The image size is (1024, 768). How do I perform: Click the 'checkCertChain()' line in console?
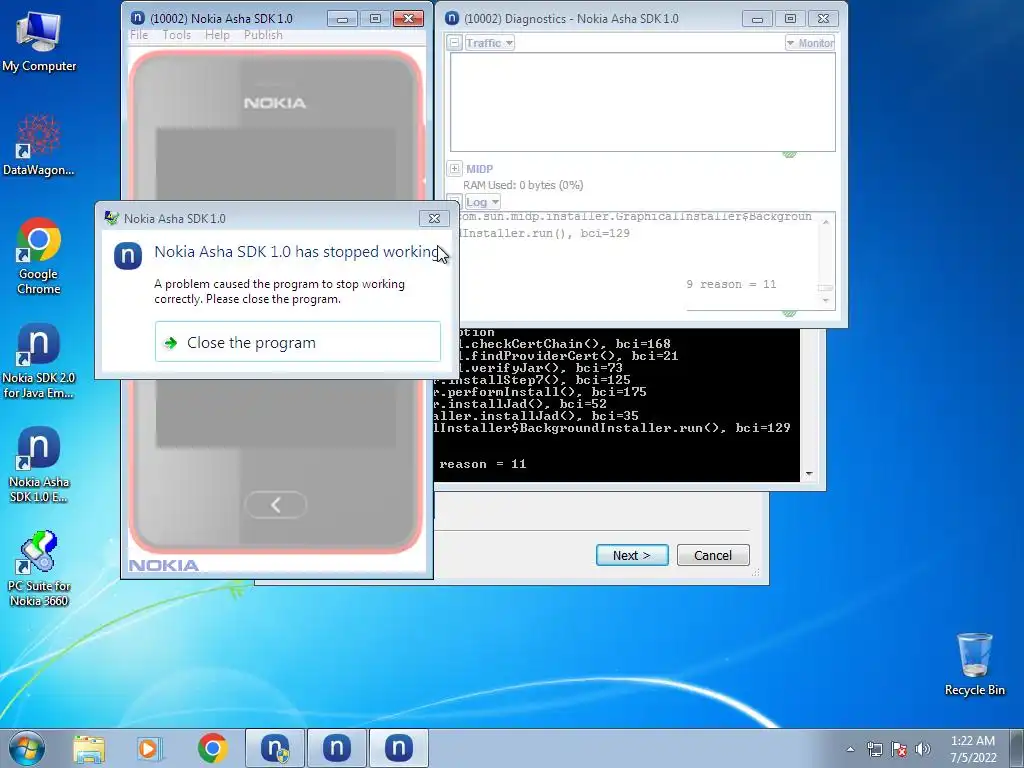coord(565,344)
